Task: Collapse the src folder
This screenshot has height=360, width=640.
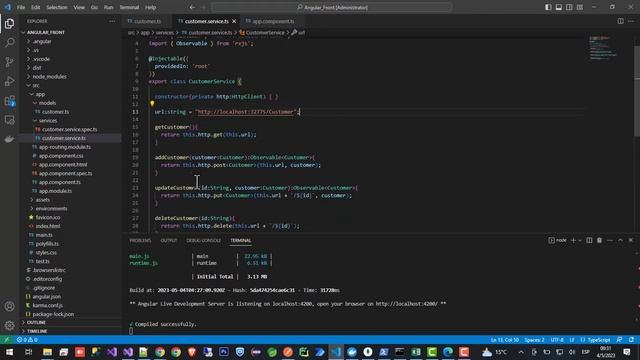Action: pos(36,85)
